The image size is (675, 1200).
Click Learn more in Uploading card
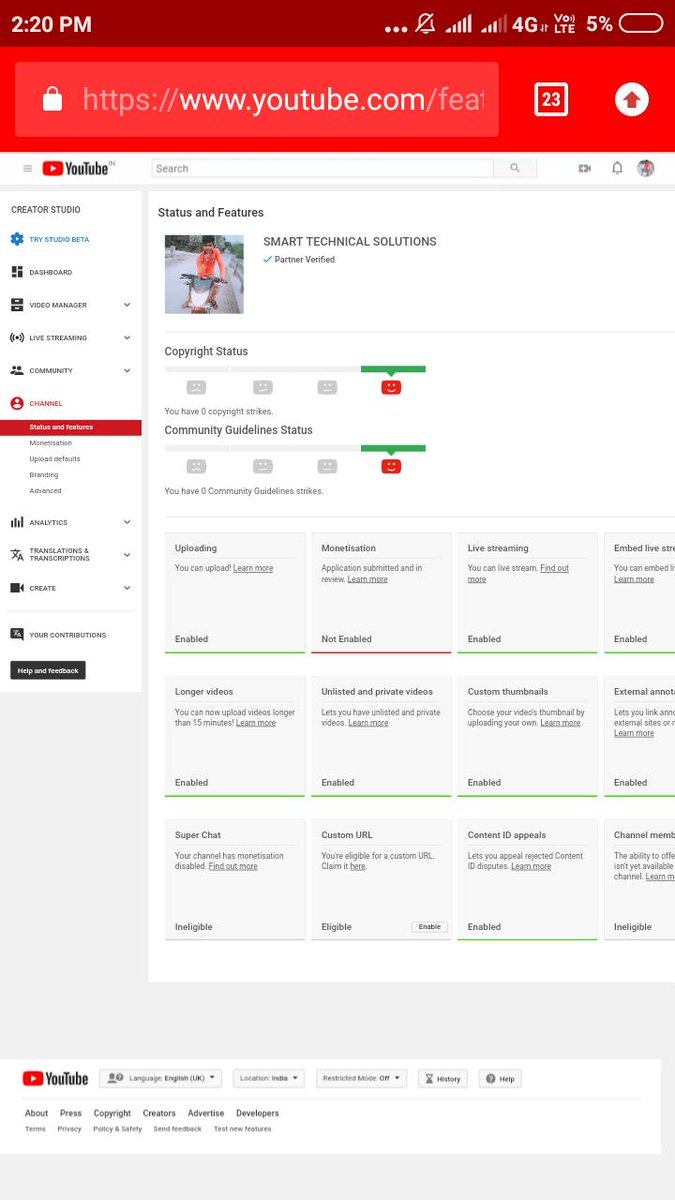(x=253, y=568)
